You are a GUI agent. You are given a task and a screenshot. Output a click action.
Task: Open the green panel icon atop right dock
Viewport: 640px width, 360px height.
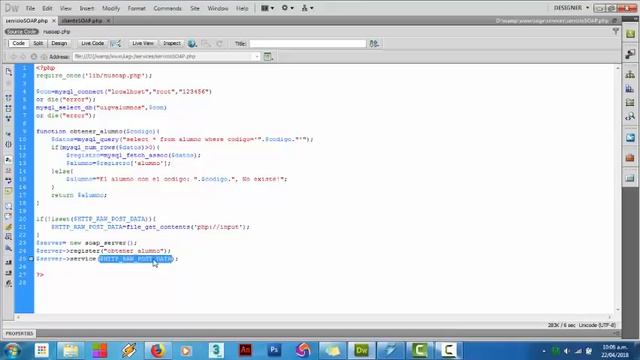click(x=630, y=34)
